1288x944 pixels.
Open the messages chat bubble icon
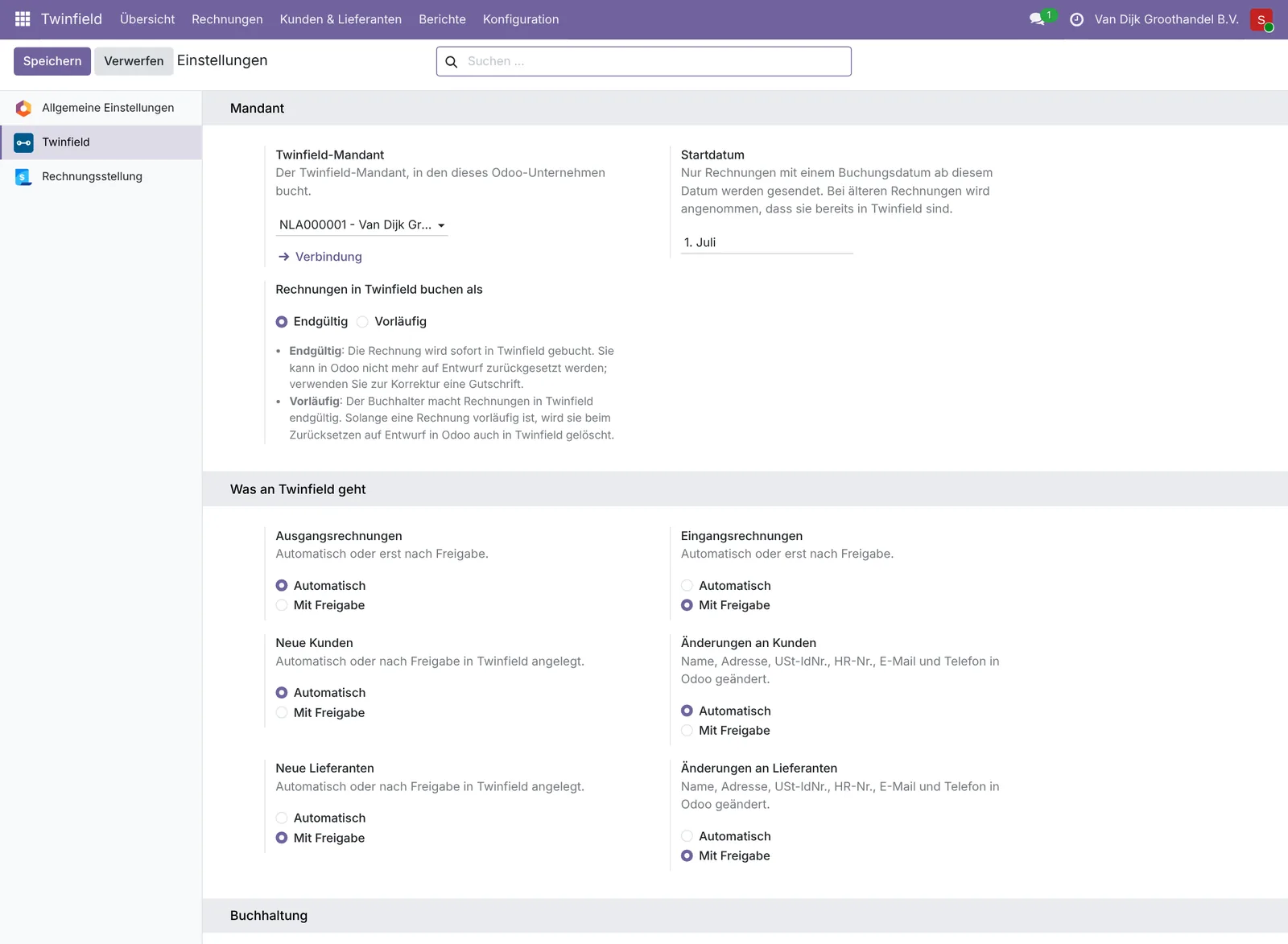click(1037, 19)
